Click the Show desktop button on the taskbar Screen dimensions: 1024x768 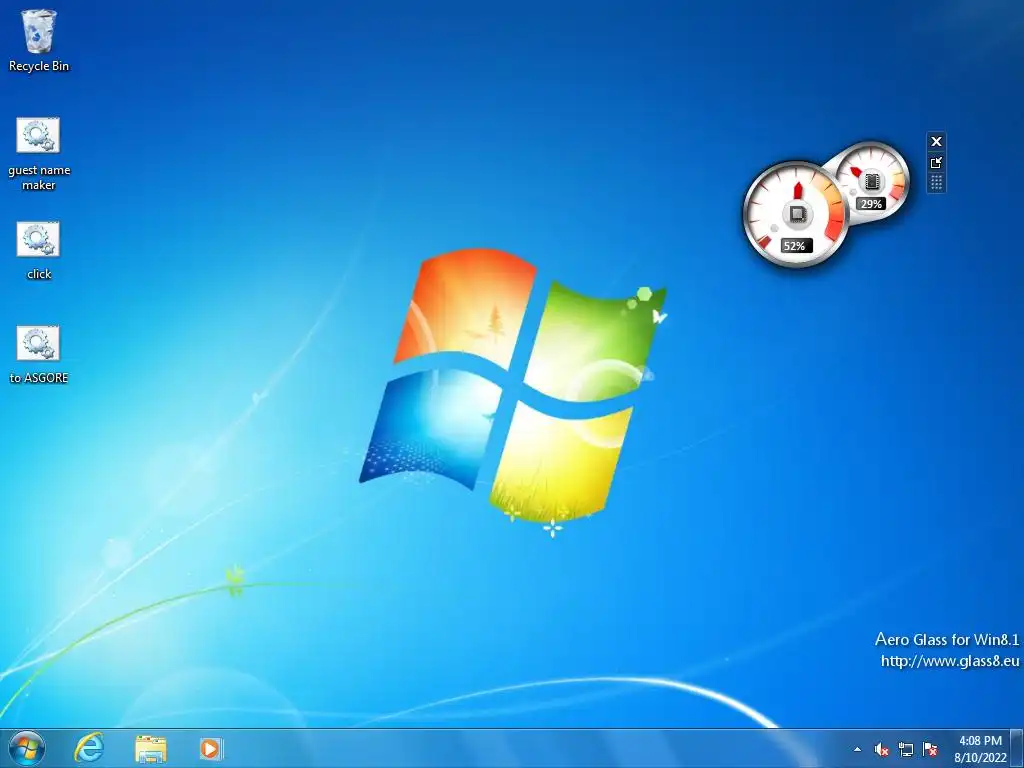(1017, 748)
